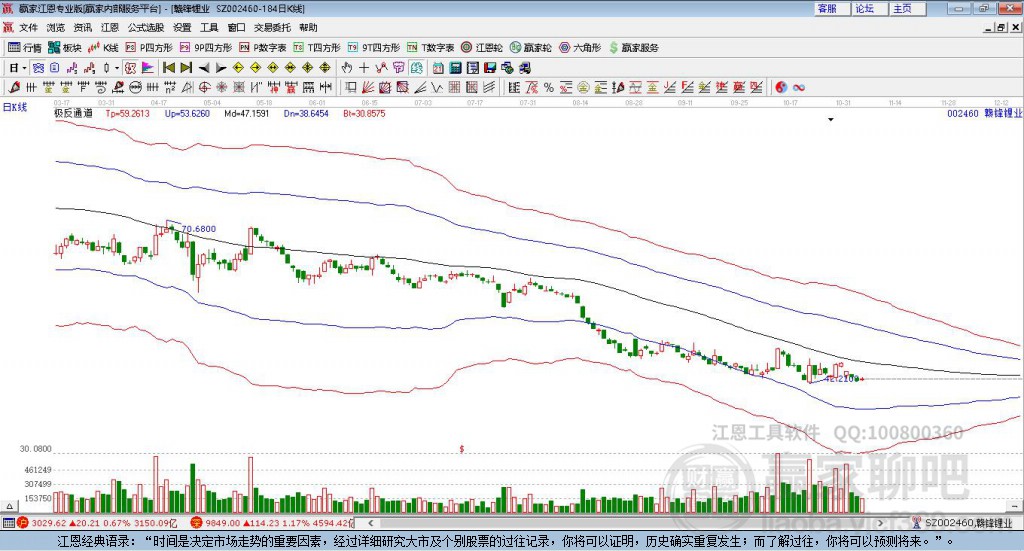Click the 极反通道 indicator name
Image resolution: width=1024 pixels, height=551 pixels.
pos(73,114)
